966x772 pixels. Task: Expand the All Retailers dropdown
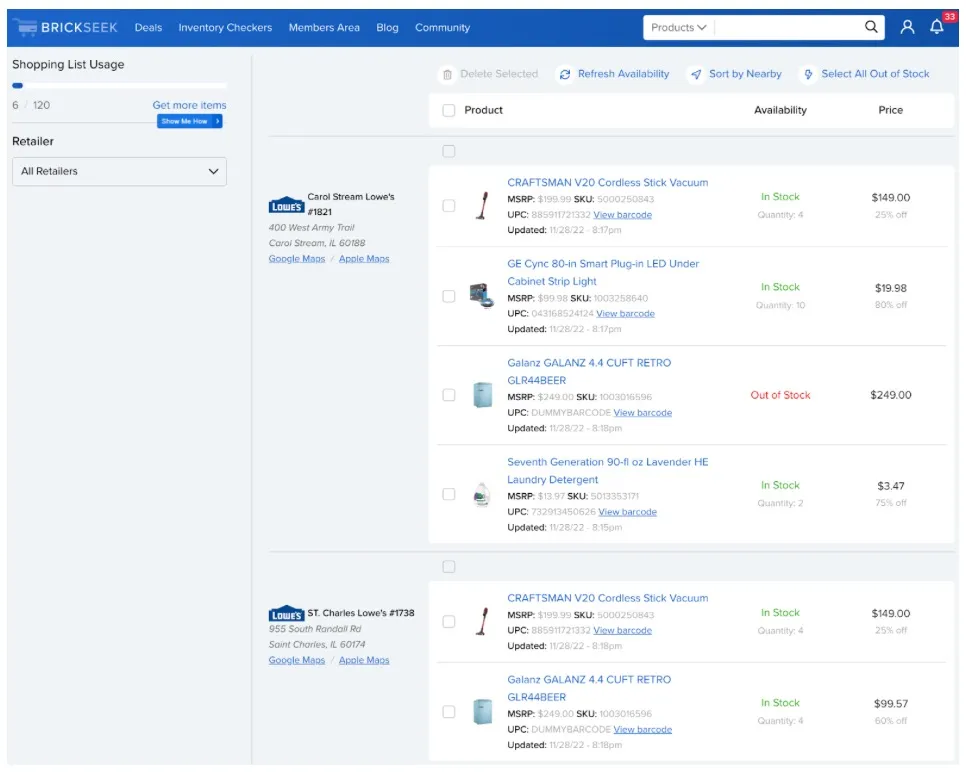(118, 171)
